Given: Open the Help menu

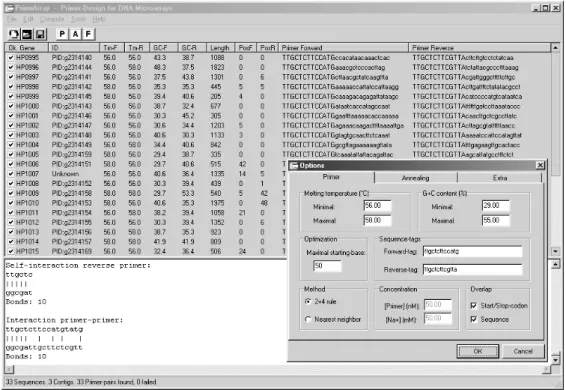Looking at the screenshot, I should [99, 19].
